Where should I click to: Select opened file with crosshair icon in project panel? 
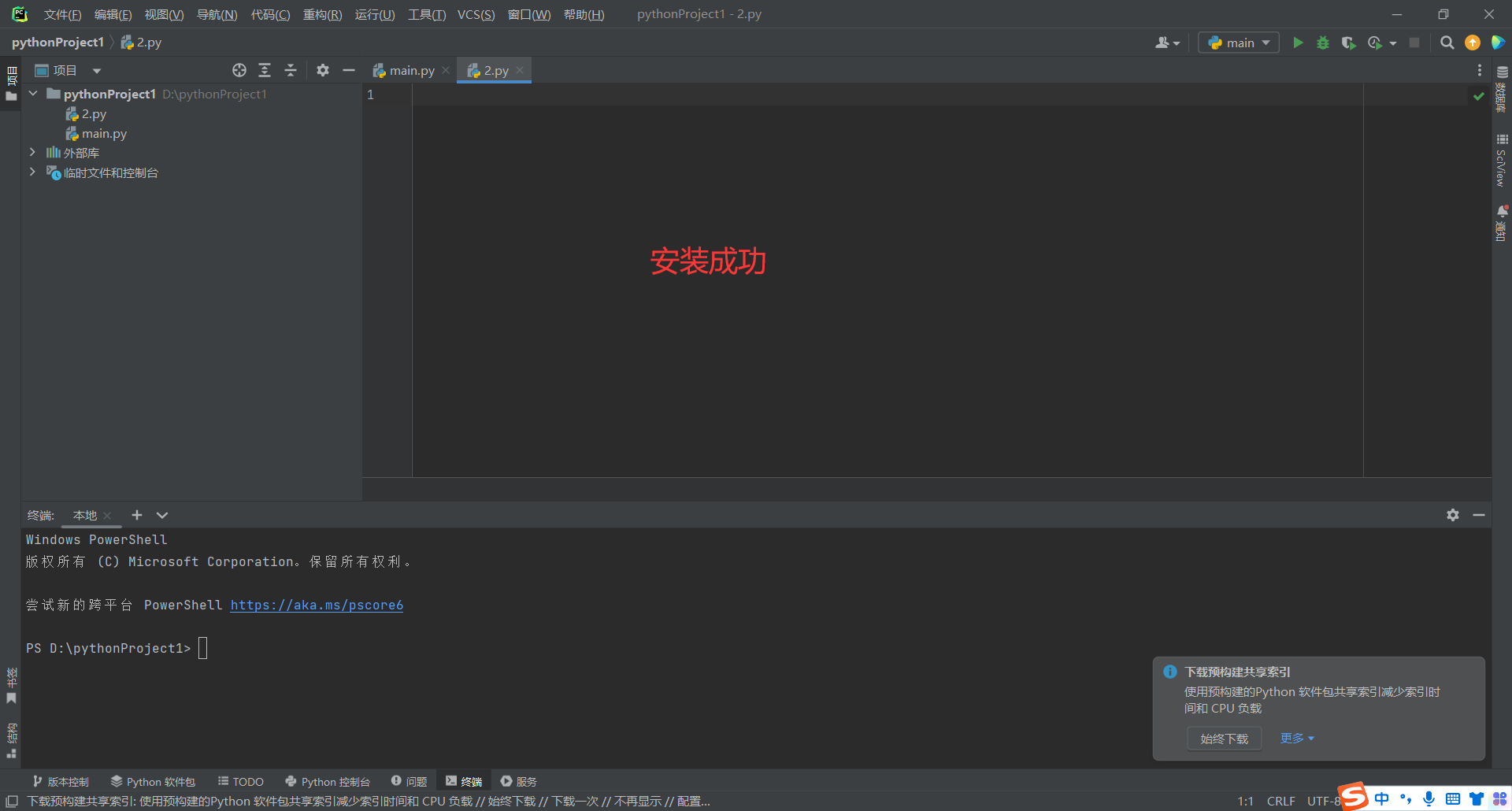[x=239, y=70]
